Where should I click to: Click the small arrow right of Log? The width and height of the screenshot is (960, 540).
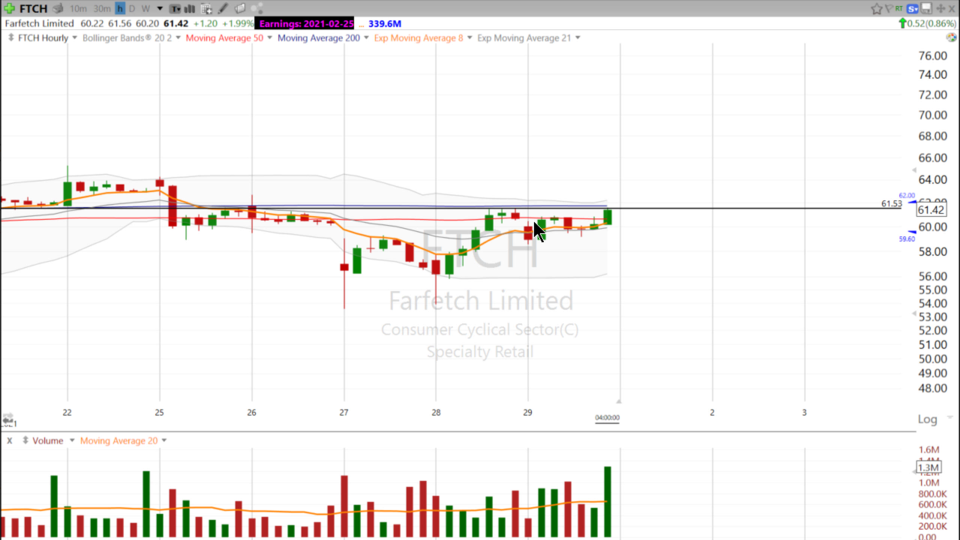(950, 417)
